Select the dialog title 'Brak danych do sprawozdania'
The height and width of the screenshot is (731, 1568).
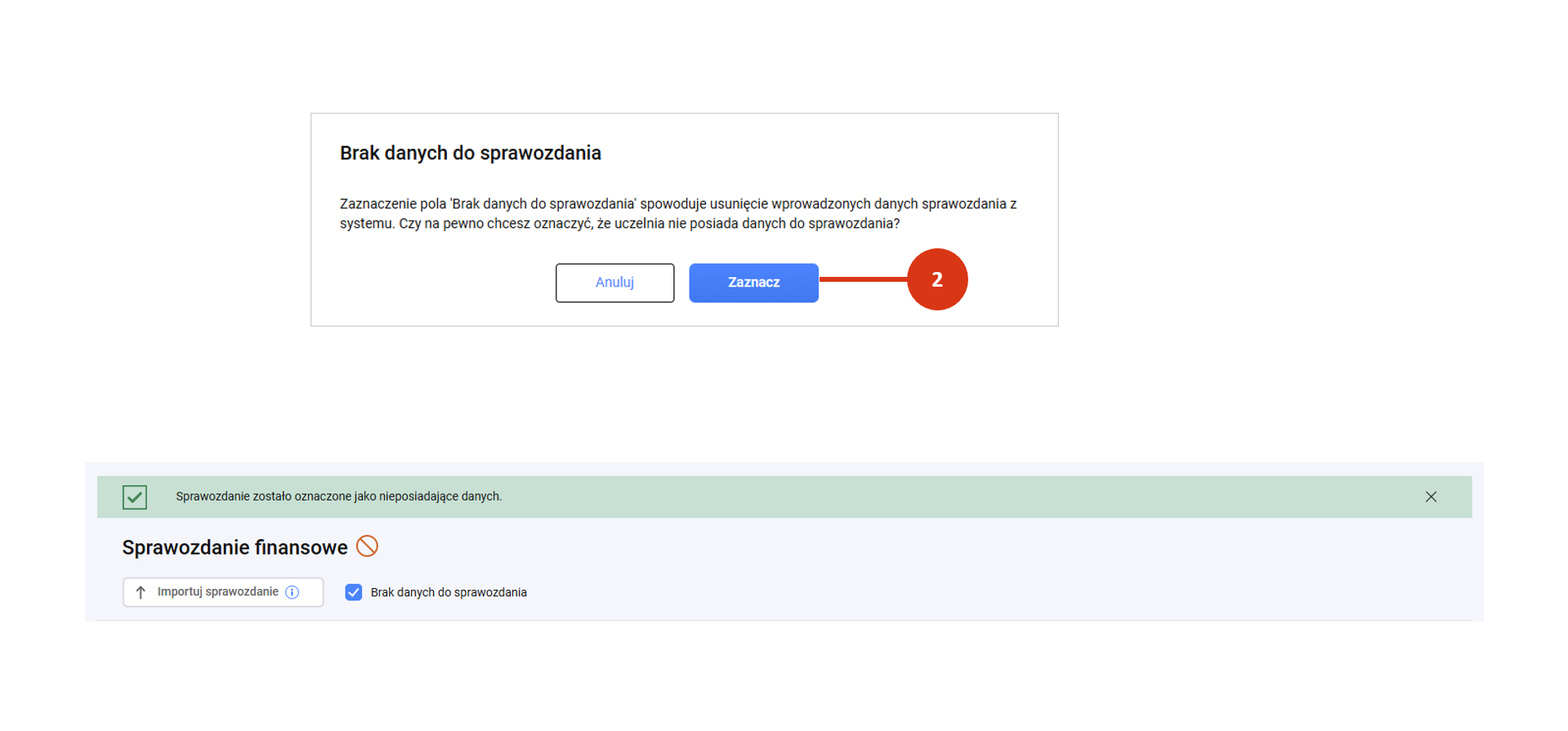pos(471,153)
